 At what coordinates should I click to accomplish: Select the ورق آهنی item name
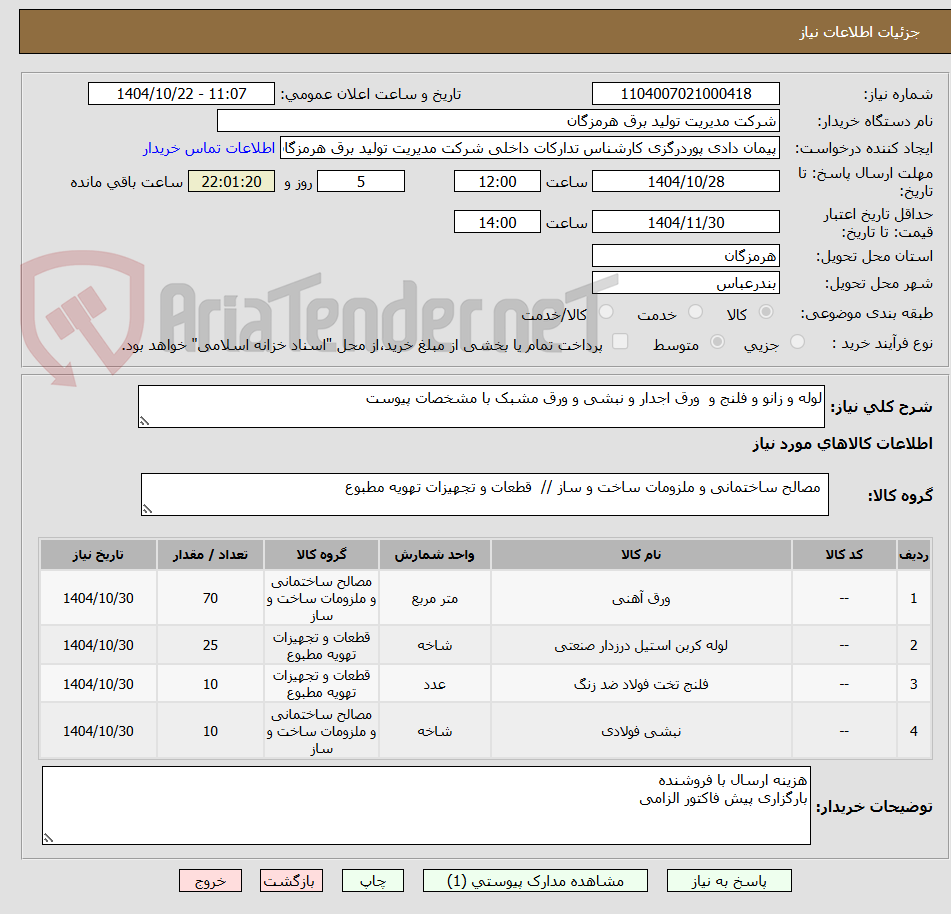(x=640, y=599)
